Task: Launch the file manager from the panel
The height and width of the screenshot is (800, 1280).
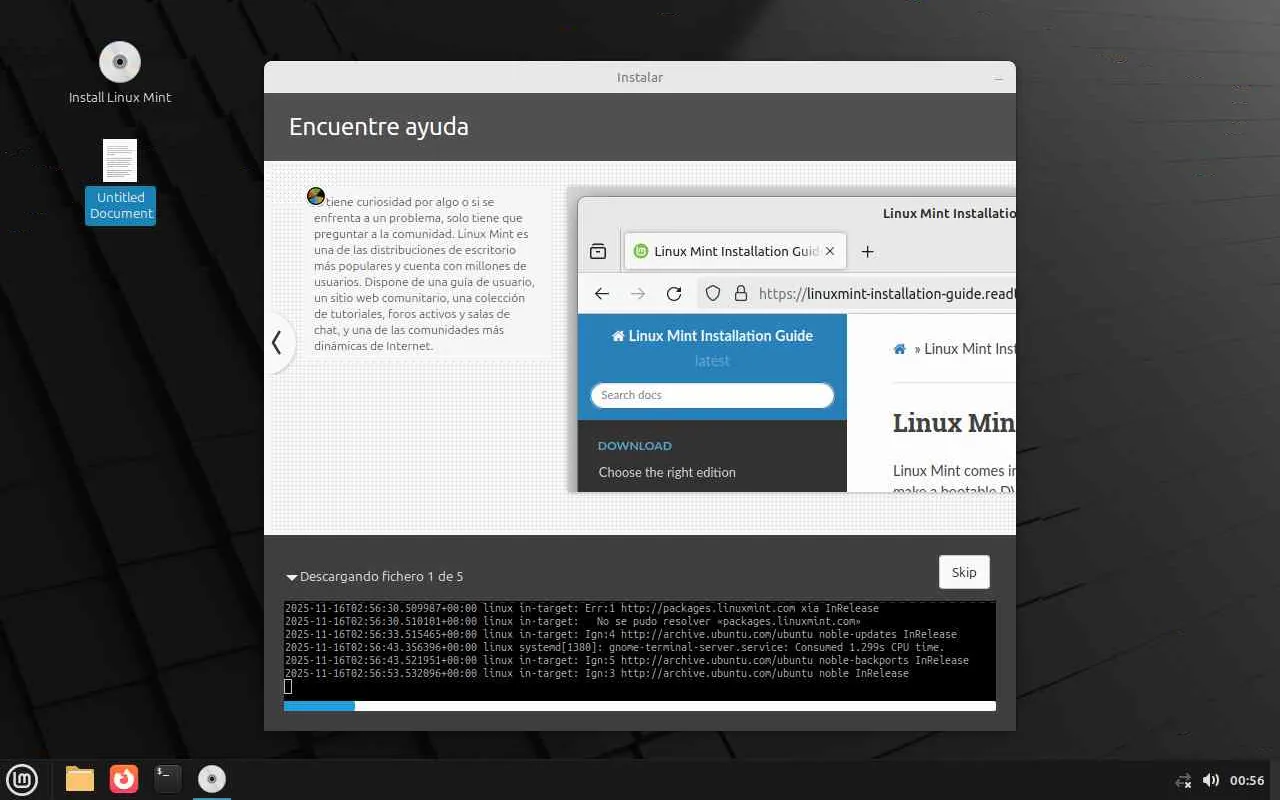Action: tap(80, 779)
